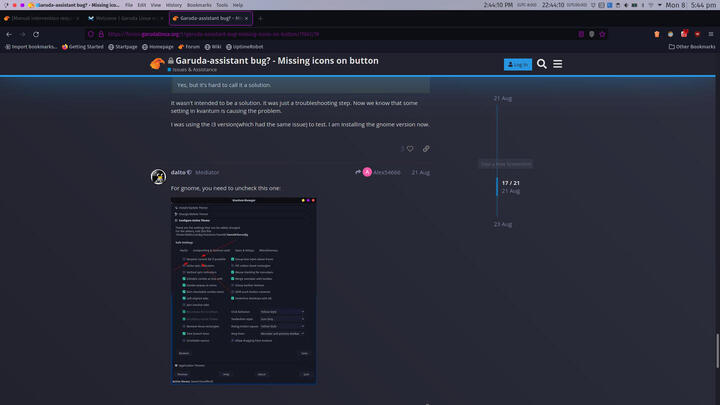Switch to the first browser tab
Screen dimensions: 720x405
41,18
